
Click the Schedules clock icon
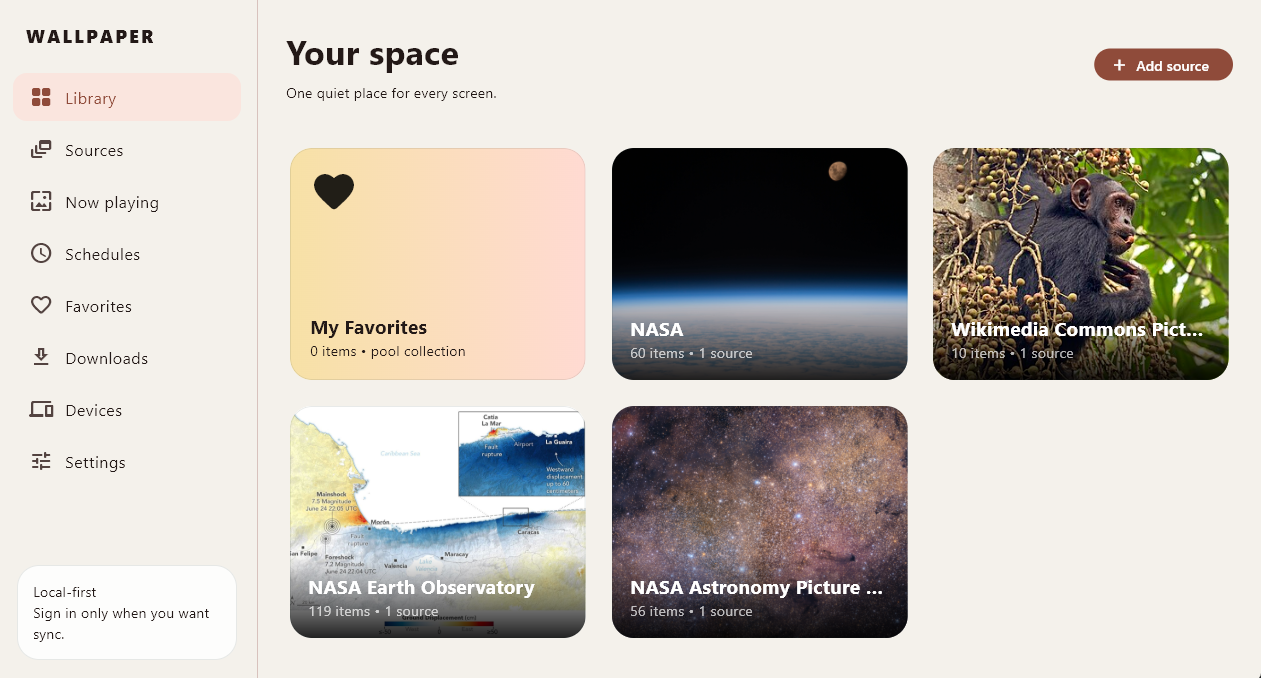click(41, 253)
